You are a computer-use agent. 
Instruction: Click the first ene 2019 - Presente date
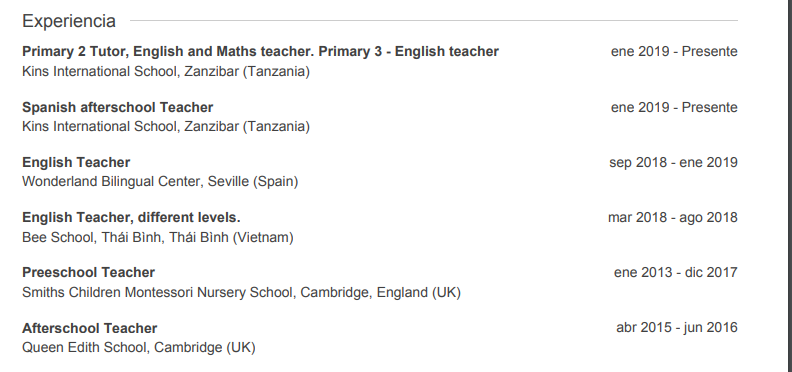674,52
